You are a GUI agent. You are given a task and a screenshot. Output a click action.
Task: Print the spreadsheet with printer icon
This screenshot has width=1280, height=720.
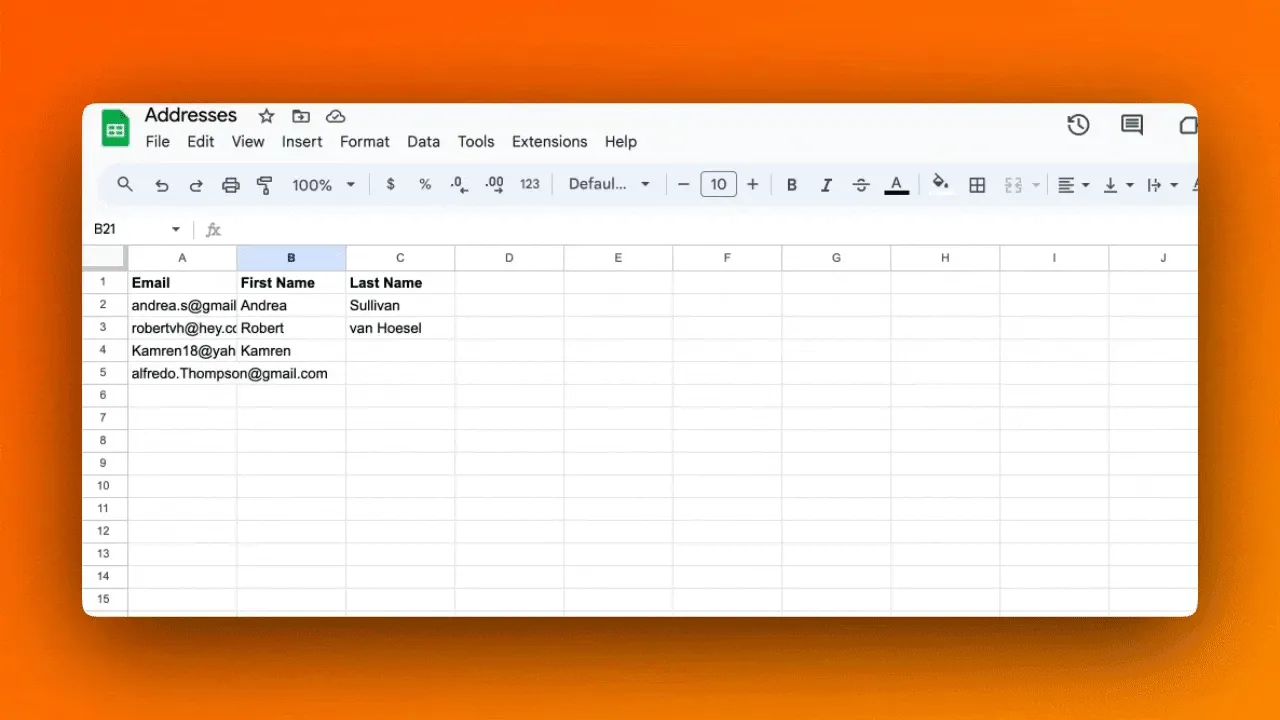231,185
